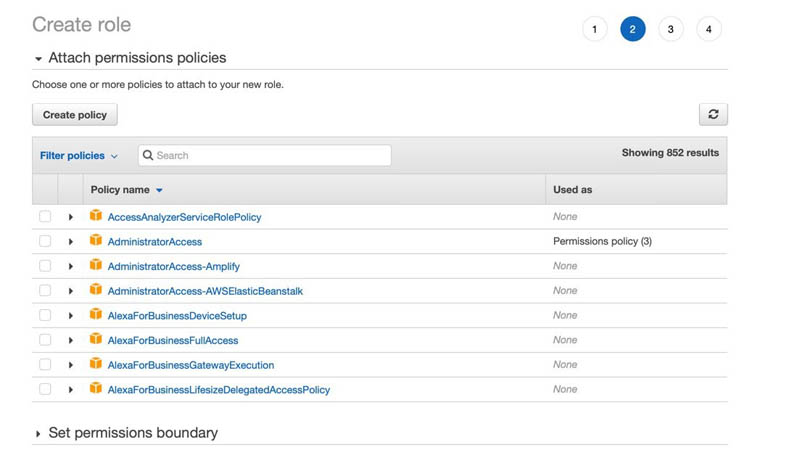Jump to wizard step 3
The image size is (800, 461).
(670, 29)
